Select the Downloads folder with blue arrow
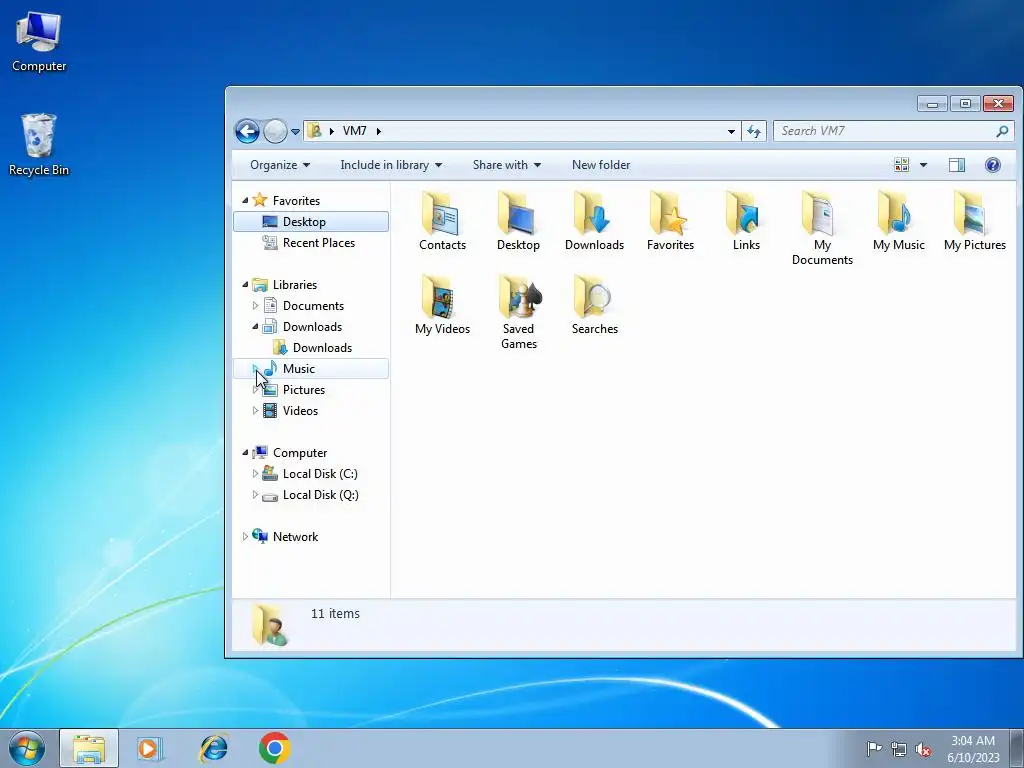This screenshot has width=1024, height=768. pos(594,214)
